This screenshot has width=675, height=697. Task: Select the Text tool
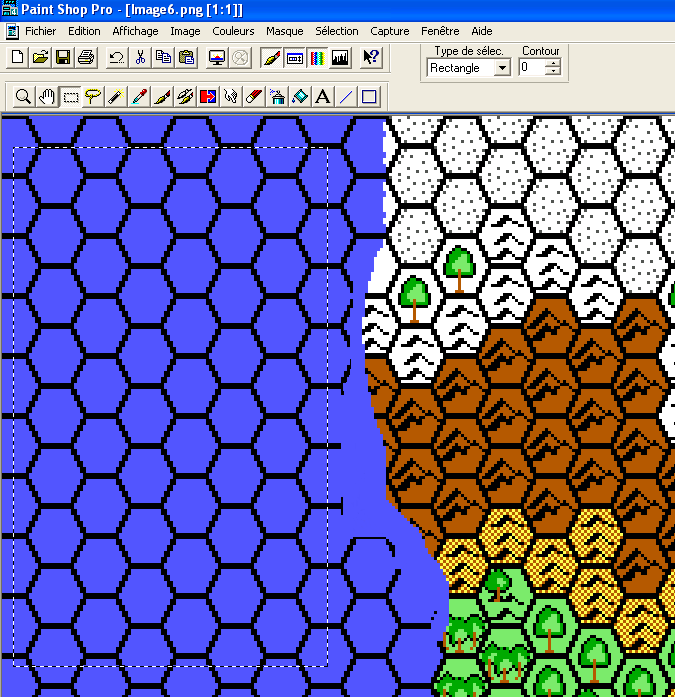pos(323,96)
